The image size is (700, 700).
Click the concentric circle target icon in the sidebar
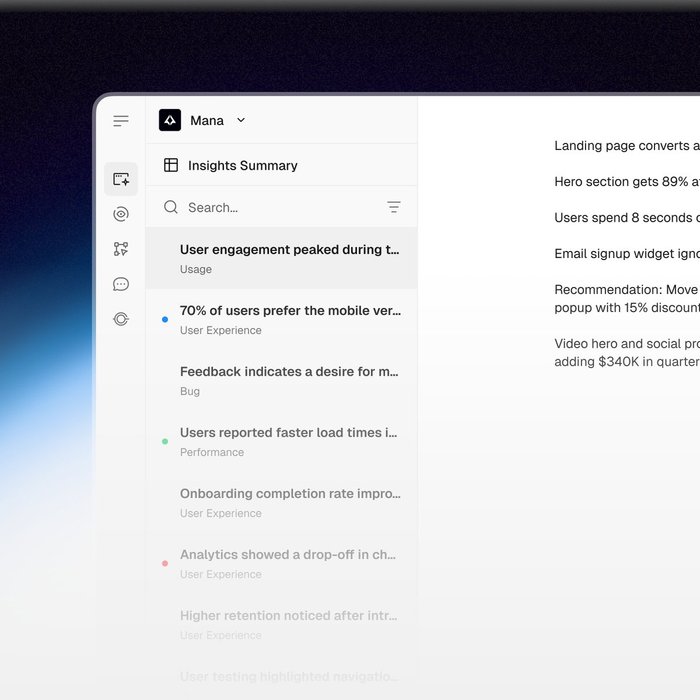point(121,319)
